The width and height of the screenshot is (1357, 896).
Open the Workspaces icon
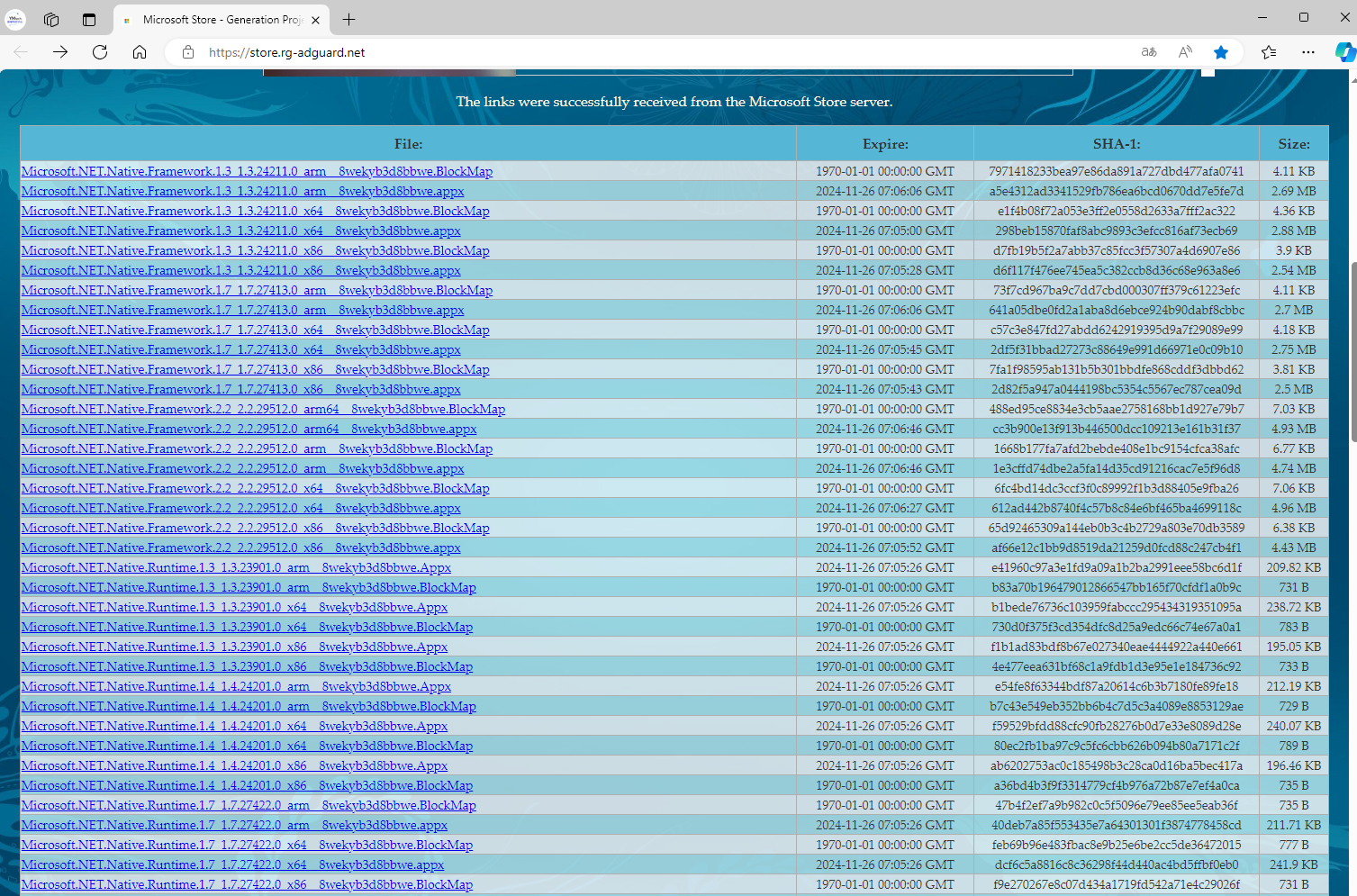click(51, 19)
